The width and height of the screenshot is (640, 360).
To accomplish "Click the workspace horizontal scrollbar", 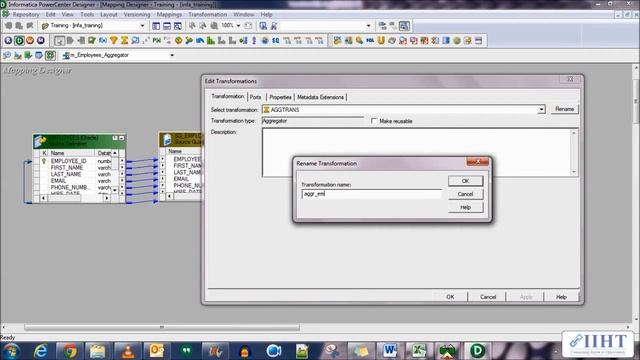I will [x=162, y=327].
